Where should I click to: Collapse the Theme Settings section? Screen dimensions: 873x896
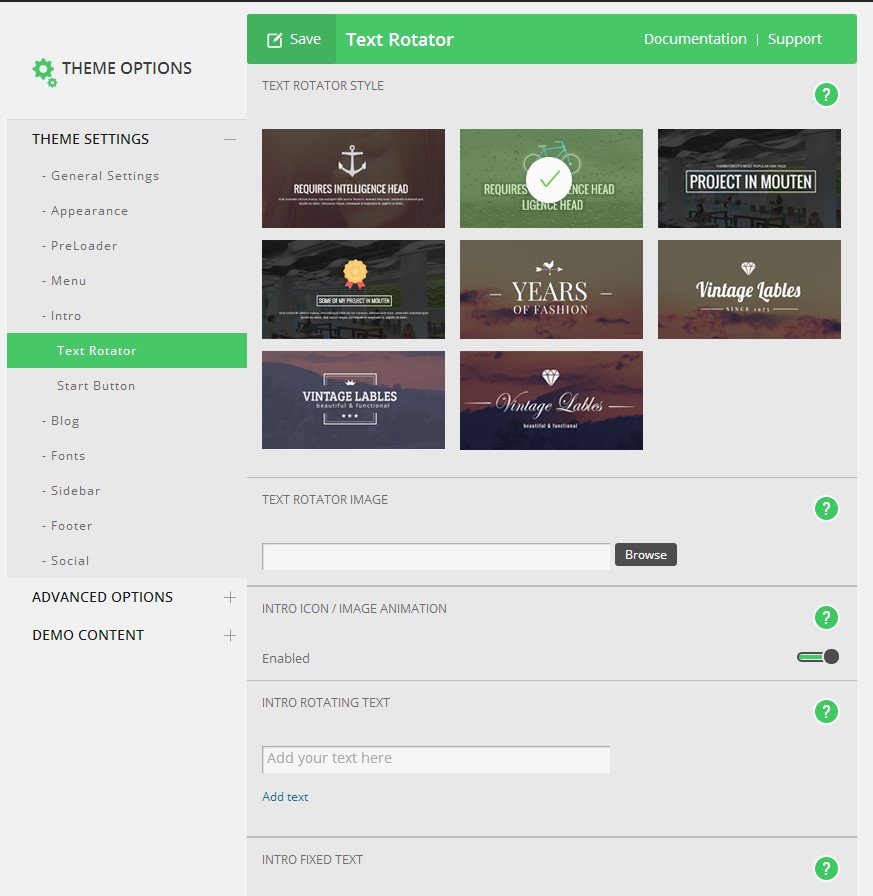pos(230,139)
